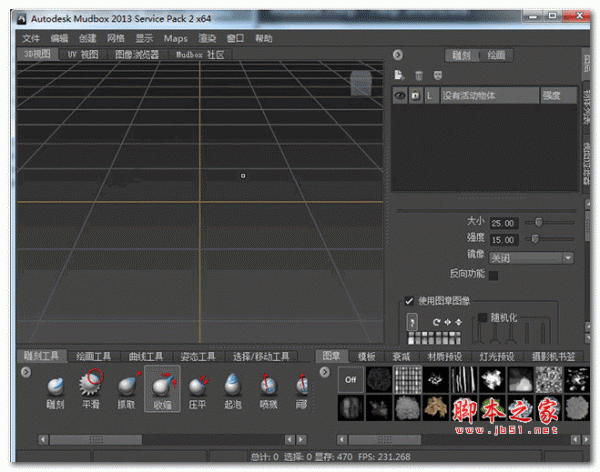Uncheck the 使用图章图像 checkbox
Screen dimensions: 600x472
point(409,300)
